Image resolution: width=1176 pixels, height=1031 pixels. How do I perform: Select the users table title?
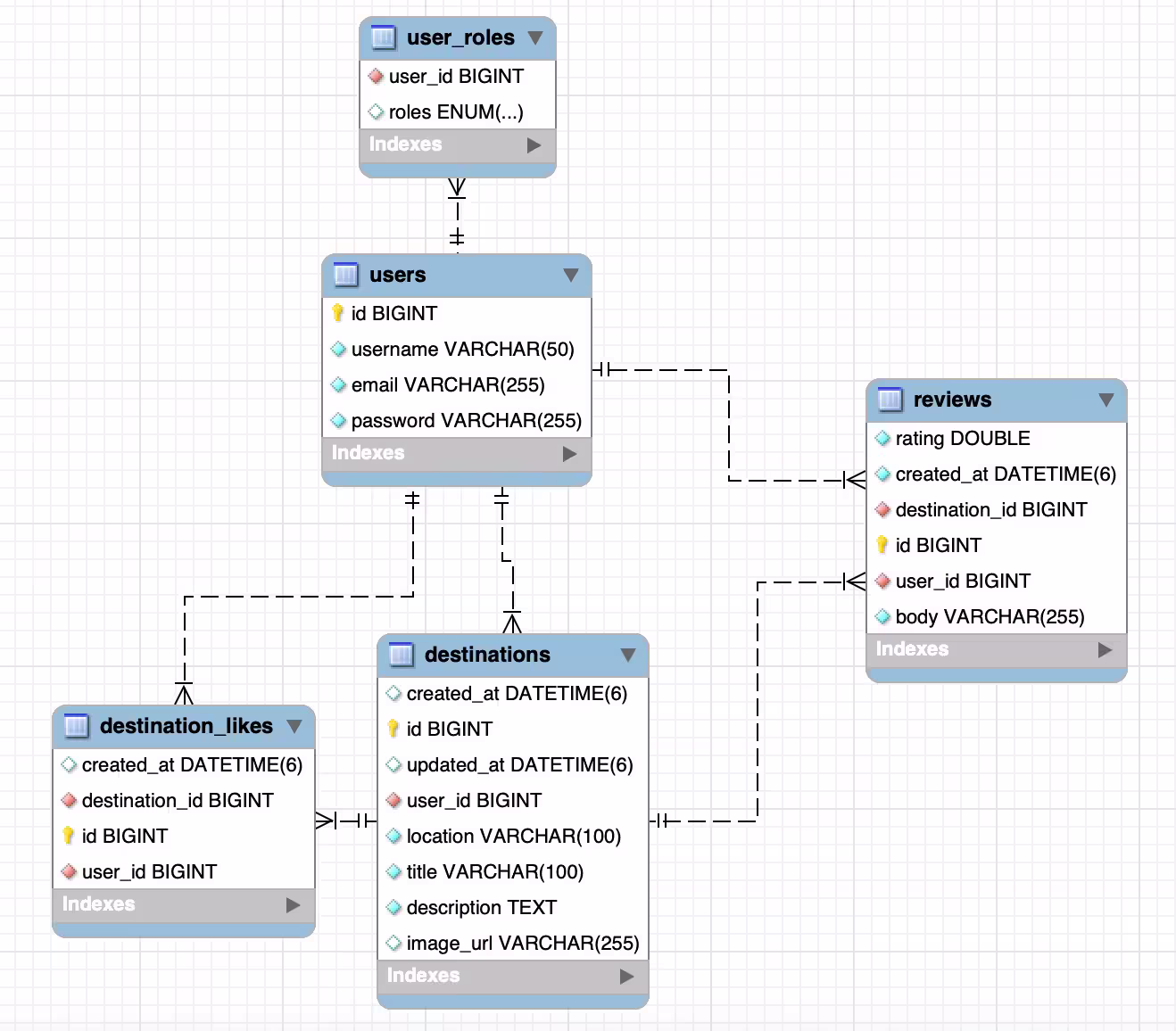(x=397, y=275)
